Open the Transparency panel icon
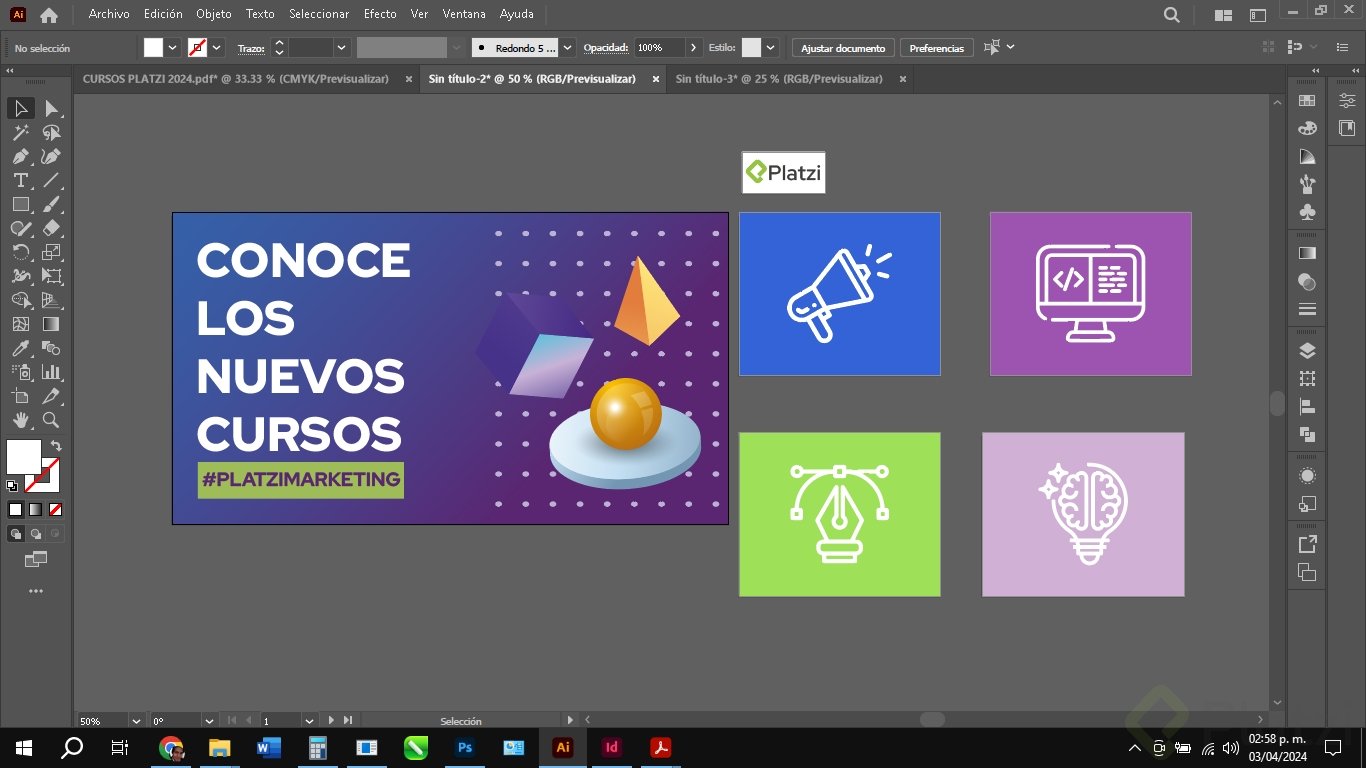1366x768 pixels. click(1307, 282)
